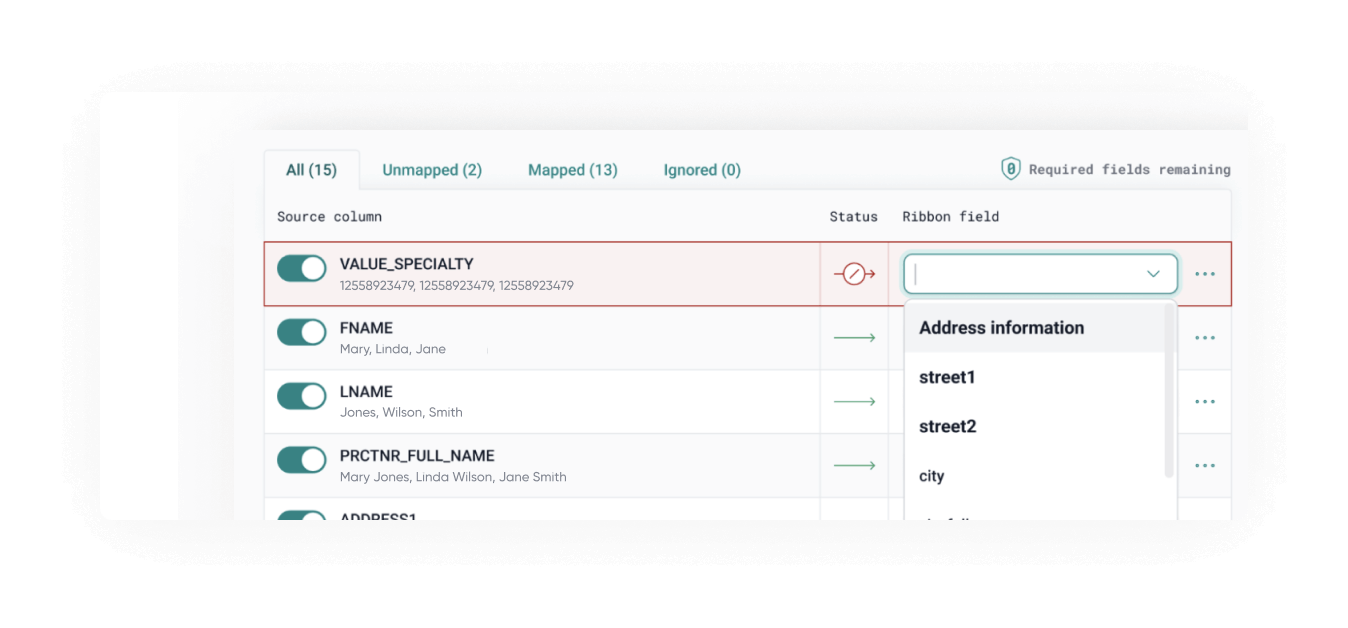Viewport: 1348px width, 628px height.
Task: Click sample values Mary Jones, Linda Wilson
Action: click(453, 477)
